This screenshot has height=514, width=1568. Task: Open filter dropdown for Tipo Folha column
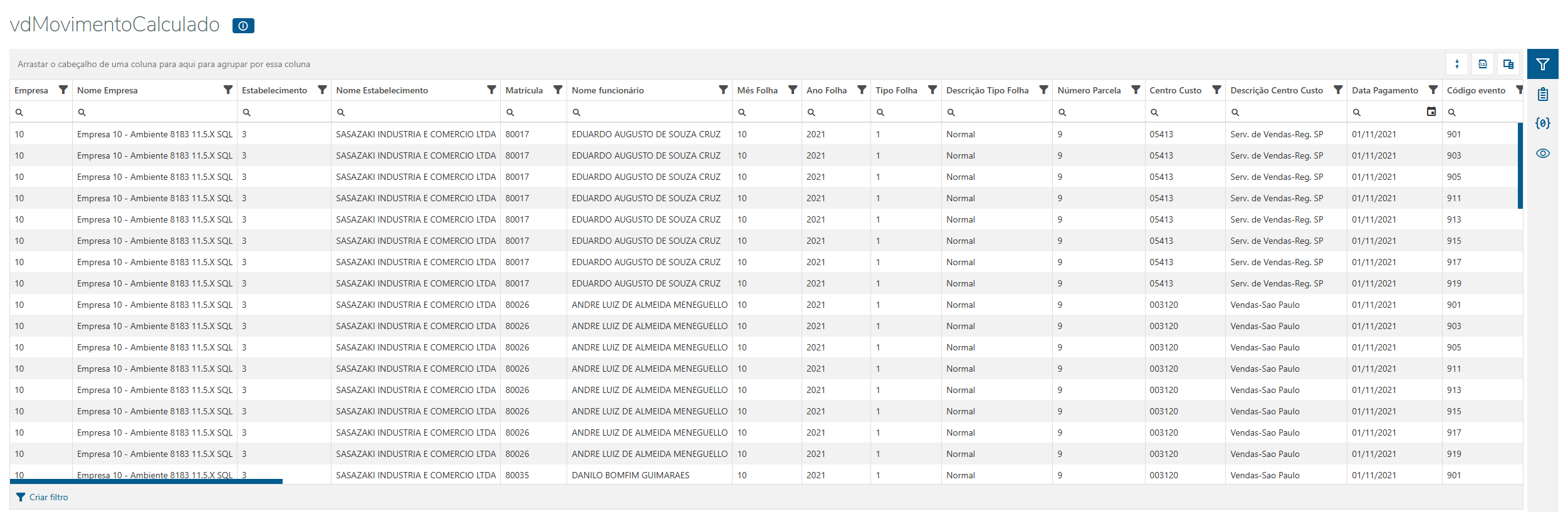pos(932,90)
